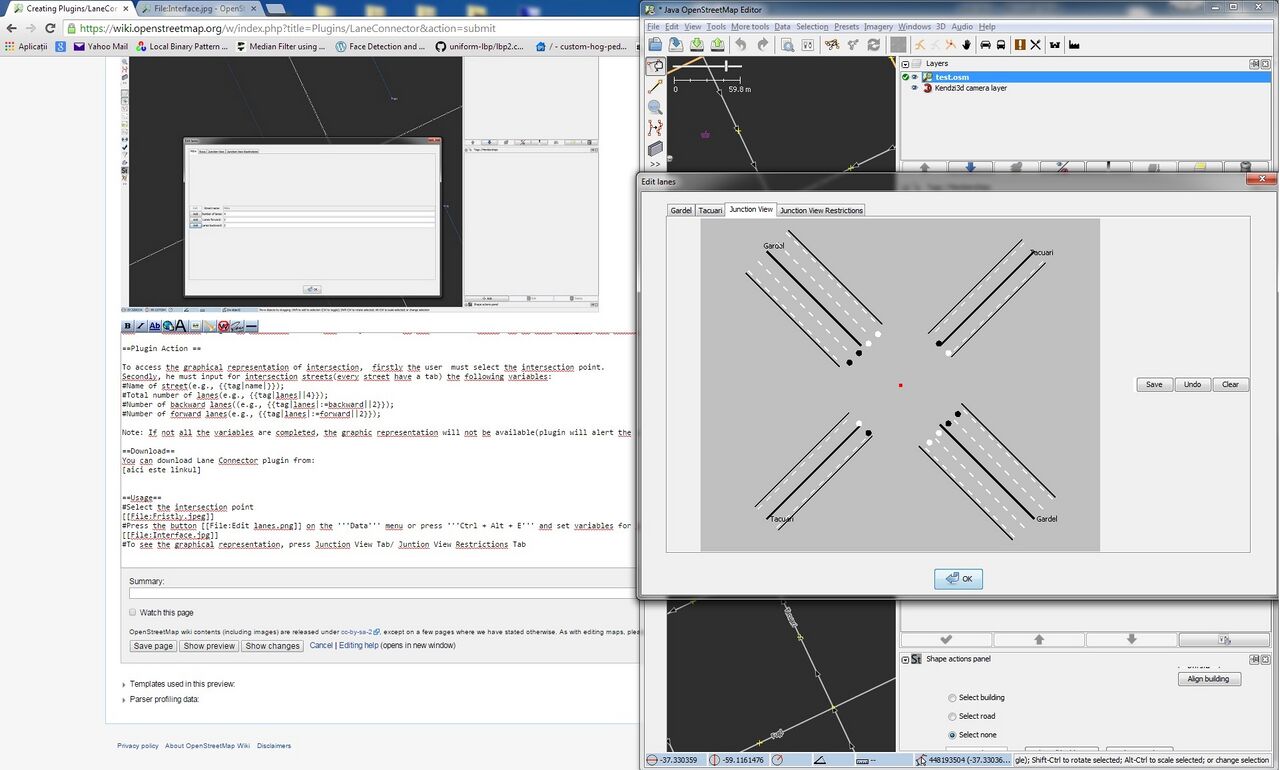This screenshot has height=770, width=1280.
Task: Open the Preferences sliders icon in JOSM toolbar
Action: (808, 44)
